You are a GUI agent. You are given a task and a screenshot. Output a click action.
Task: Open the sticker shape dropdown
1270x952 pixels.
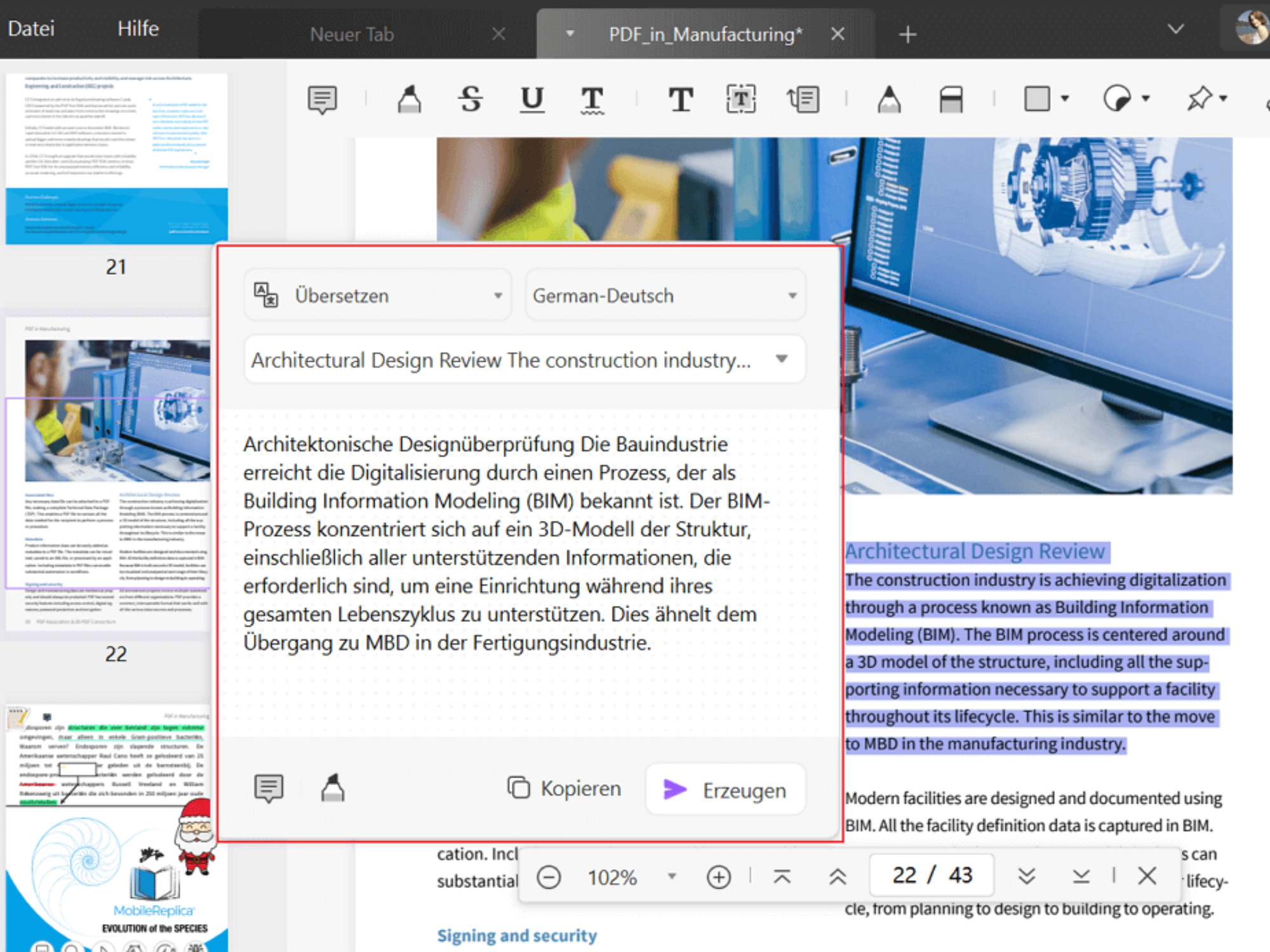pyautogui.click(x=1146, y=98)
